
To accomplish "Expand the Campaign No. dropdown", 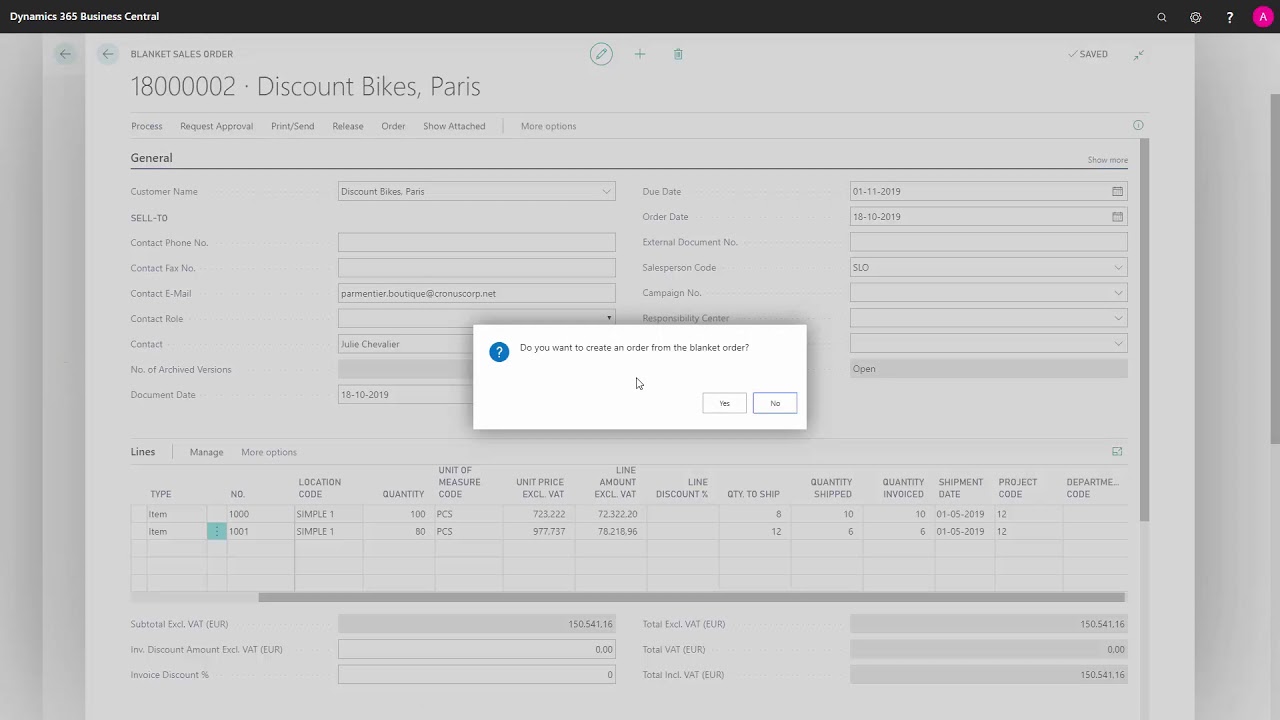I will [x=1118, y=293].
